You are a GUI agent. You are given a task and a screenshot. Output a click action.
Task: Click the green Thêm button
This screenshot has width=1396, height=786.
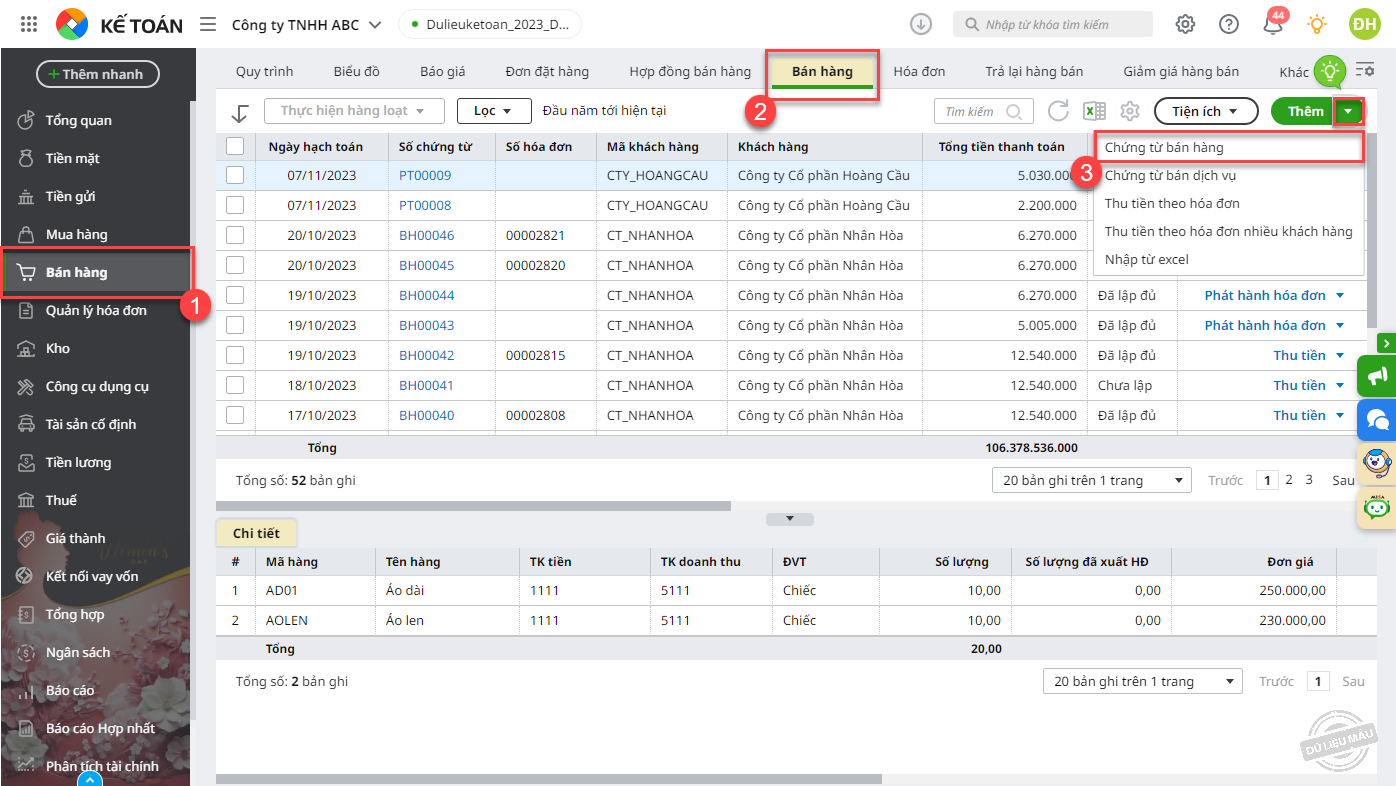coord(1305,111)
